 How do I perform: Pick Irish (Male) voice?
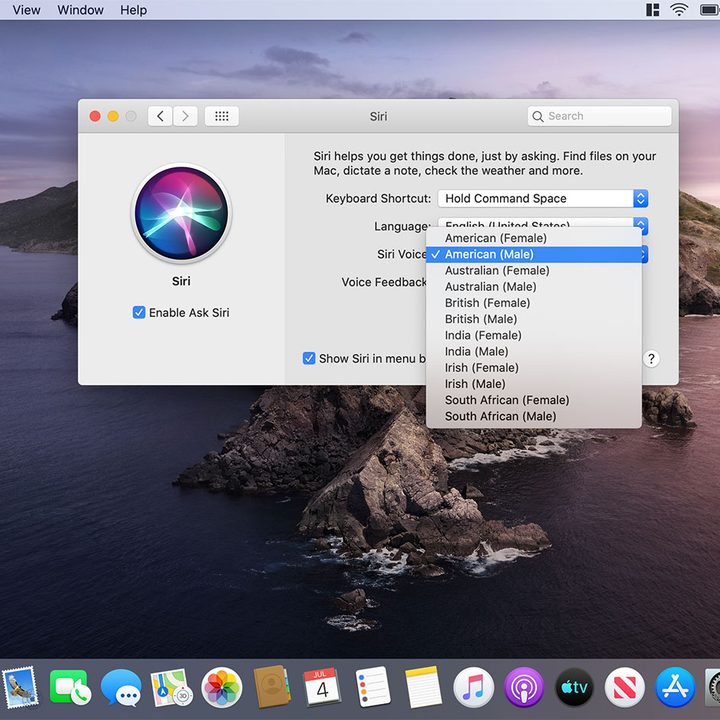click(534, 384)
